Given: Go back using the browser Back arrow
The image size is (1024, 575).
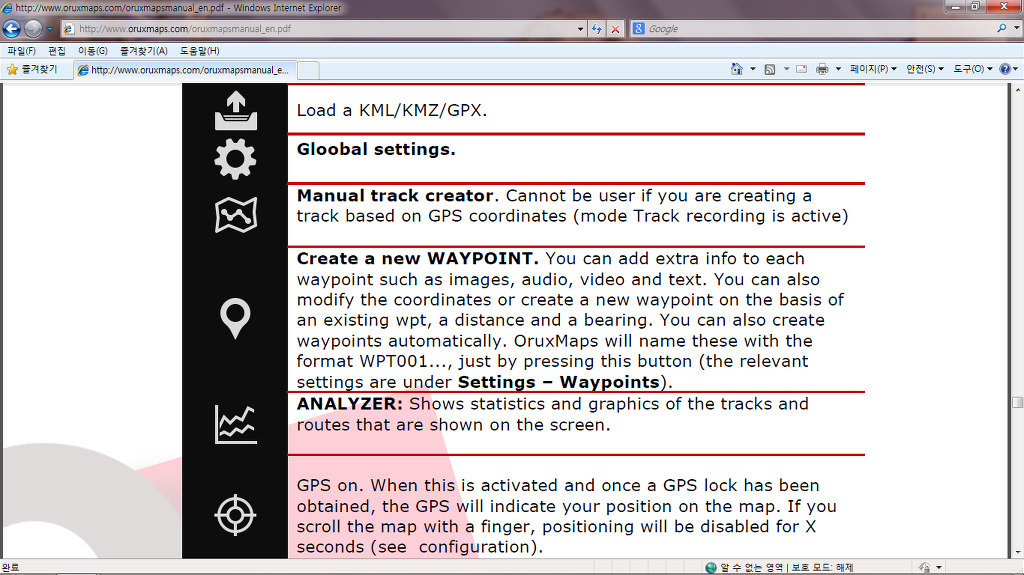Looking at the screenshot, I should point(12,29).
